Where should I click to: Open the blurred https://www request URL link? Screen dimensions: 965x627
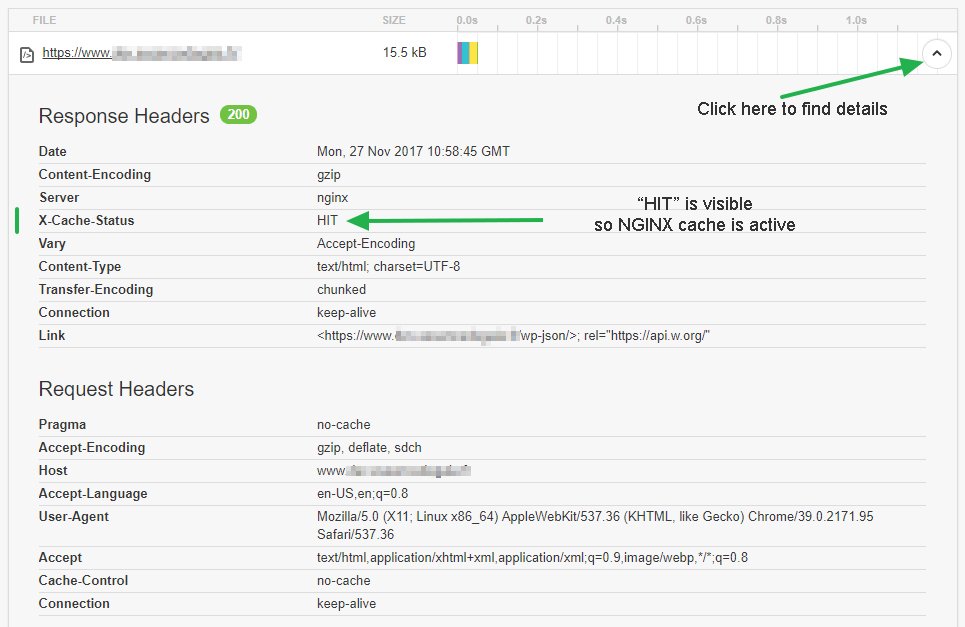[141, 53]
